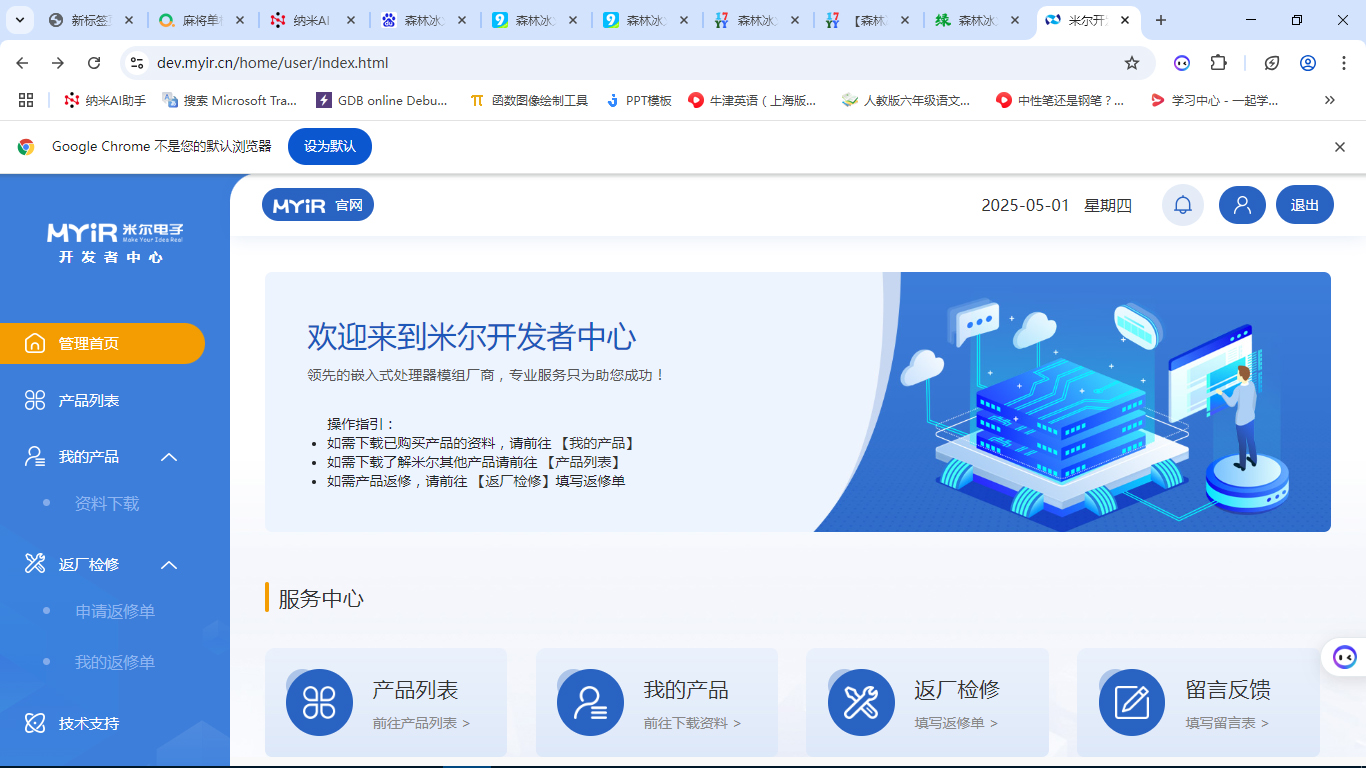
Task: Open the Chrome extensions puzzle icon
Action: click(x=1218, y=63)
